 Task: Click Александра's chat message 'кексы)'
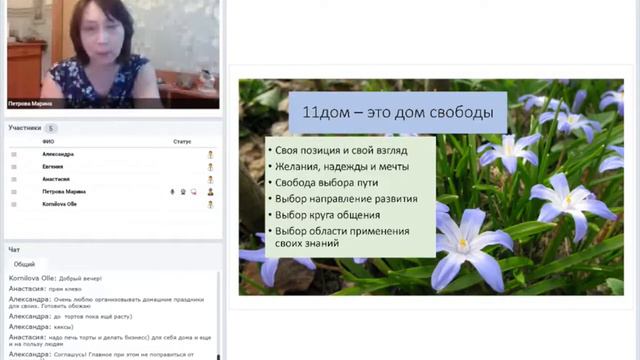[x=41, y=327]
